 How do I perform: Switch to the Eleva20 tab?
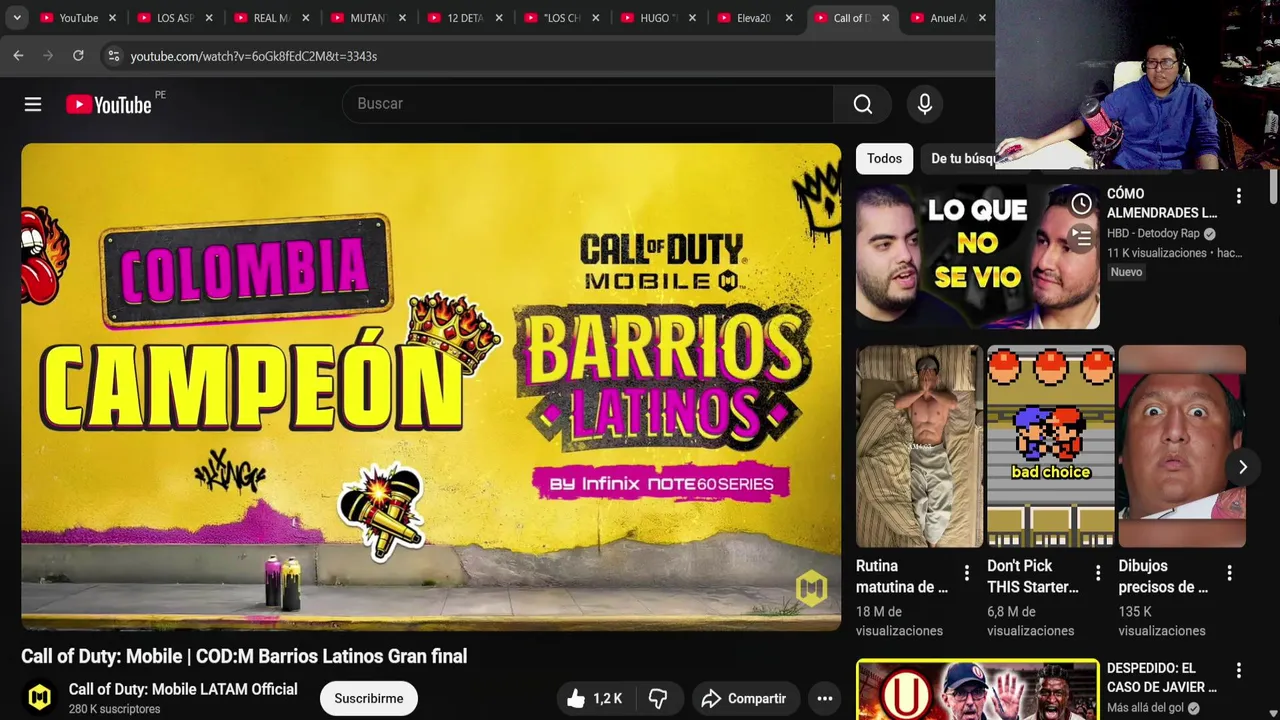(x=753, y=18)
